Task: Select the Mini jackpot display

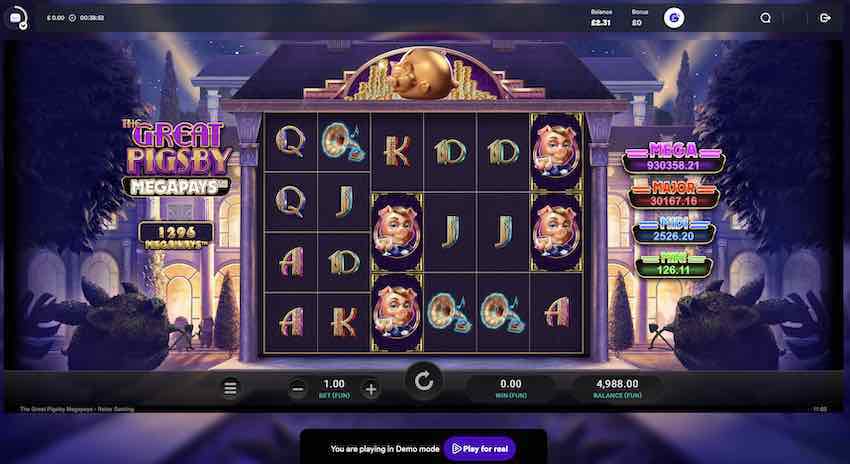Action: 673,265
